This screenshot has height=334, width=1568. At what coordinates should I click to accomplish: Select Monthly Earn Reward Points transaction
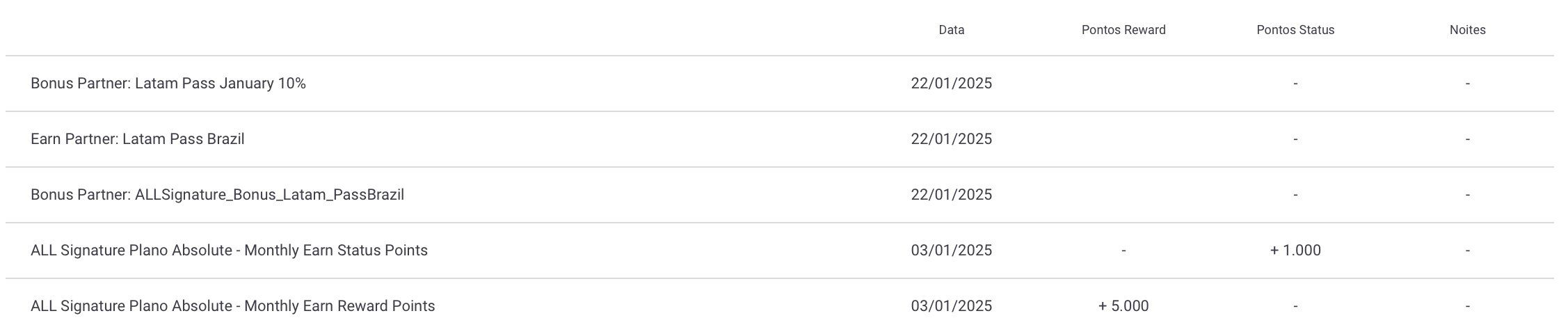pos(779,306)
